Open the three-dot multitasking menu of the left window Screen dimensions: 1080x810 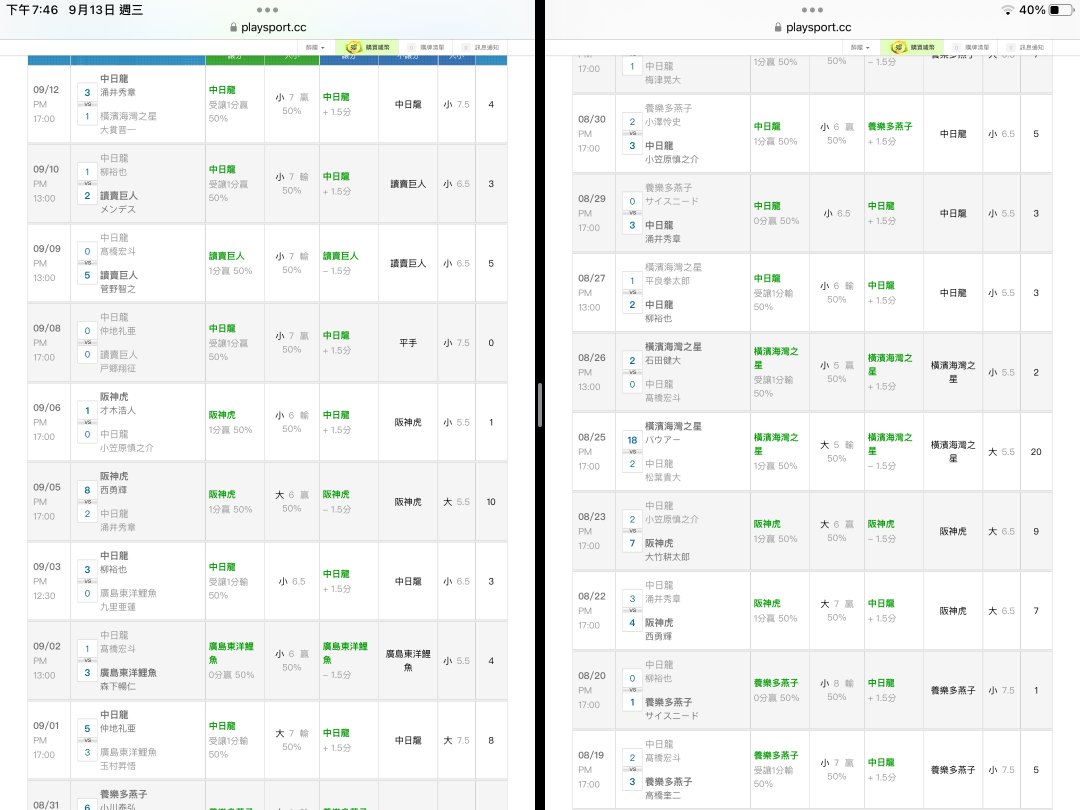[x=267, y=10]
